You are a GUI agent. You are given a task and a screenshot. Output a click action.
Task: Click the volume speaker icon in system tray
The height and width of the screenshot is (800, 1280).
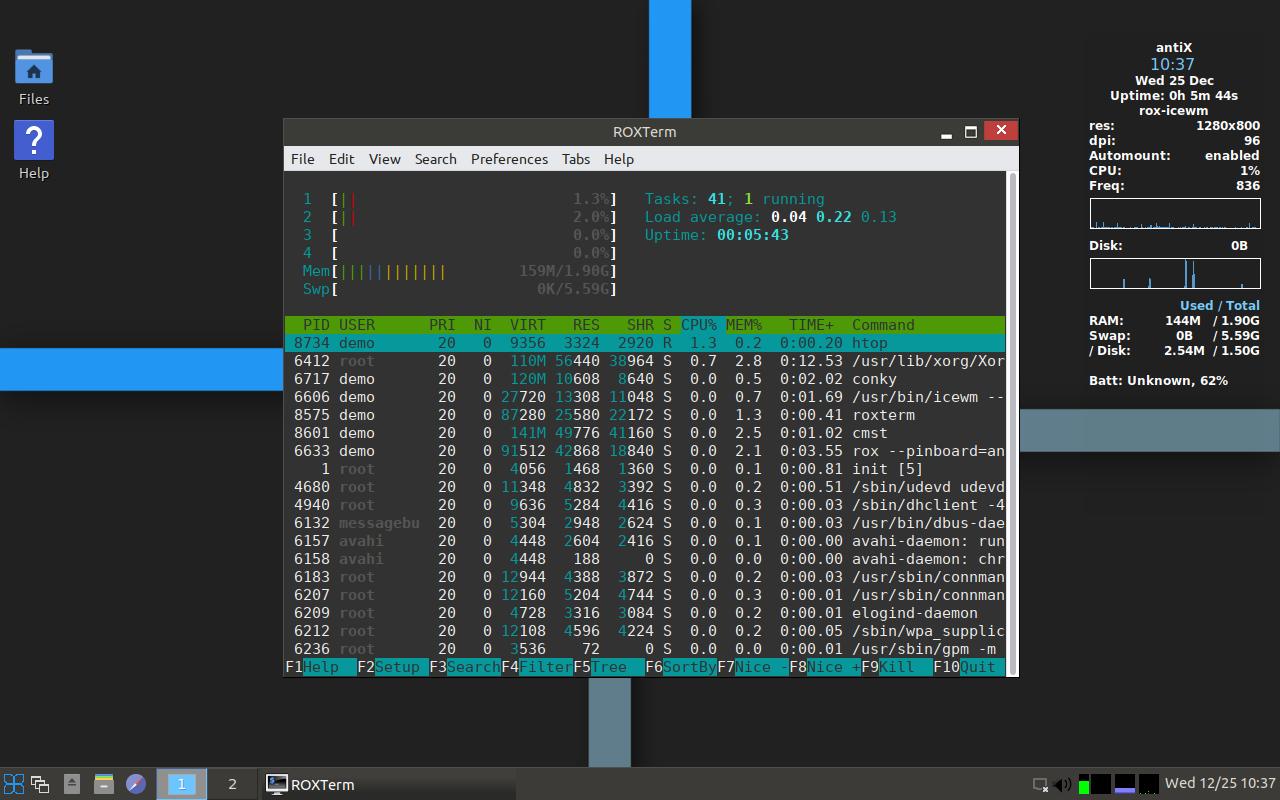click(x=1062, y=784)
